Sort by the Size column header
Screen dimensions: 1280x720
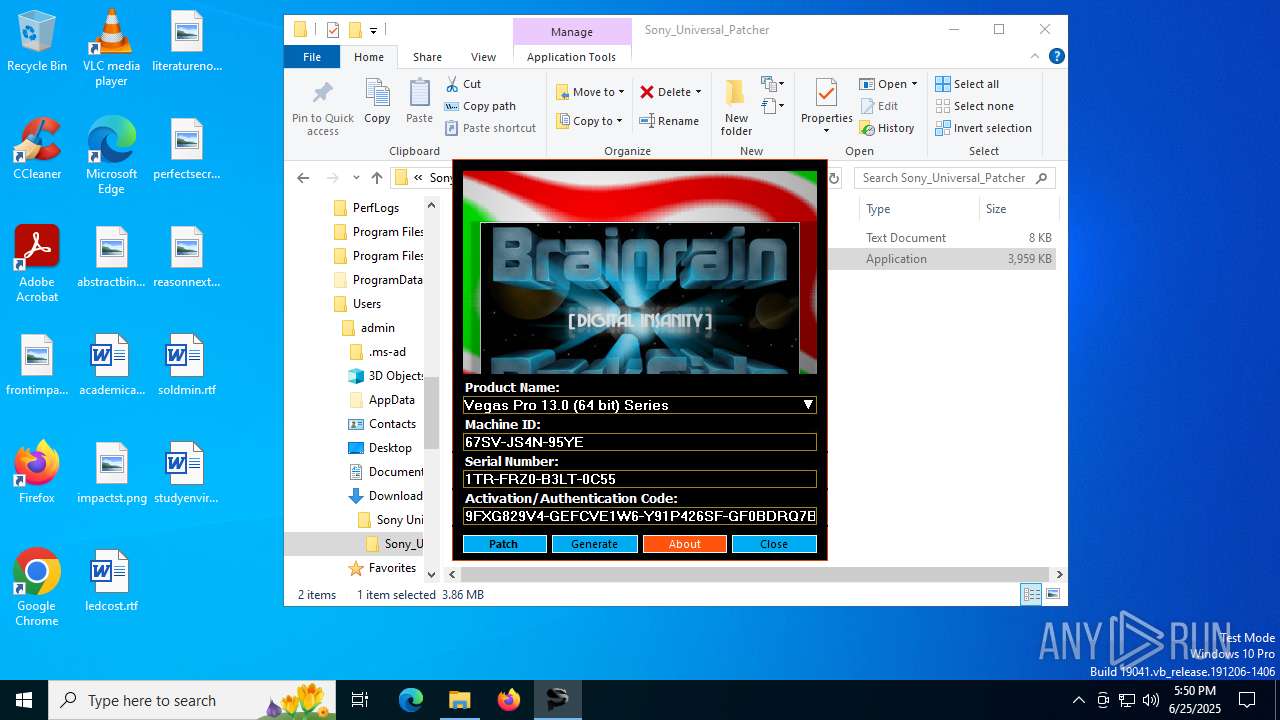click(x=1018, y=209)
